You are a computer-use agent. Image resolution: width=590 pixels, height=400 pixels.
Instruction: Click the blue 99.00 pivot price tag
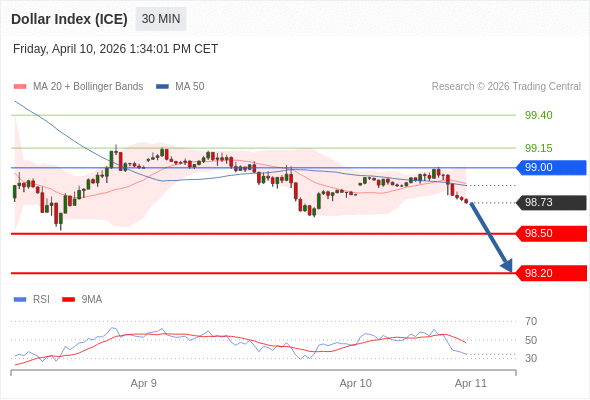551,167
